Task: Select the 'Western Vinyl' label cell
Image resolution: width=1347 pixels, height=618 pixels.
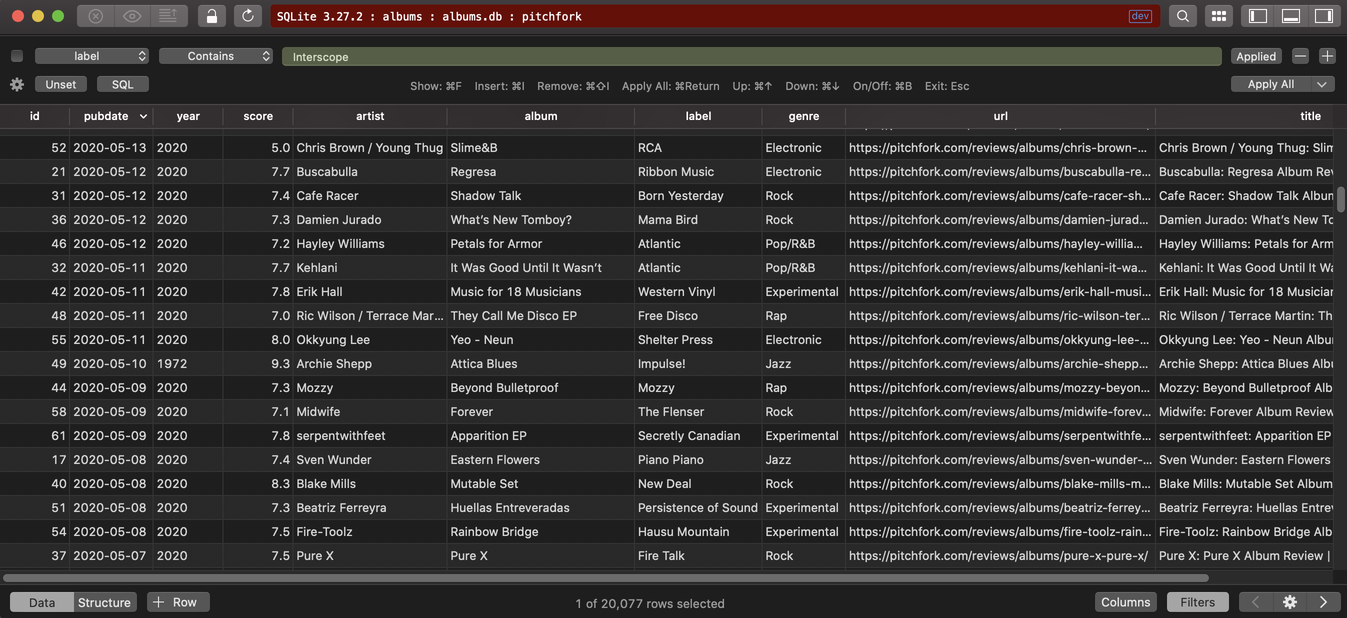Action: click(698, 291)
